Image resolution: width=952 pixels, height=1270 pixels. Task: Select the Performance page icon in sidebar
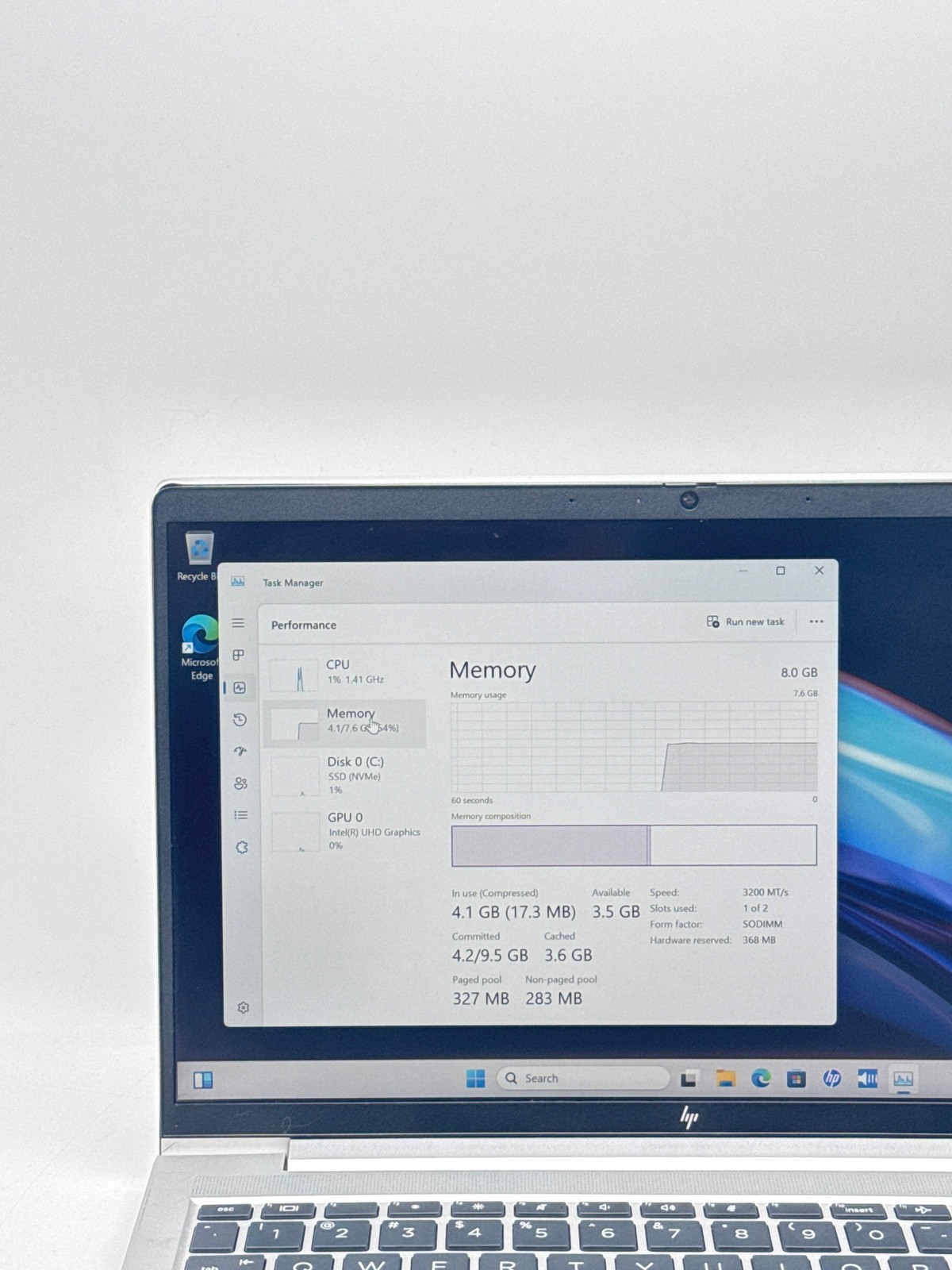pyautogui.click(x=240, y=687)
